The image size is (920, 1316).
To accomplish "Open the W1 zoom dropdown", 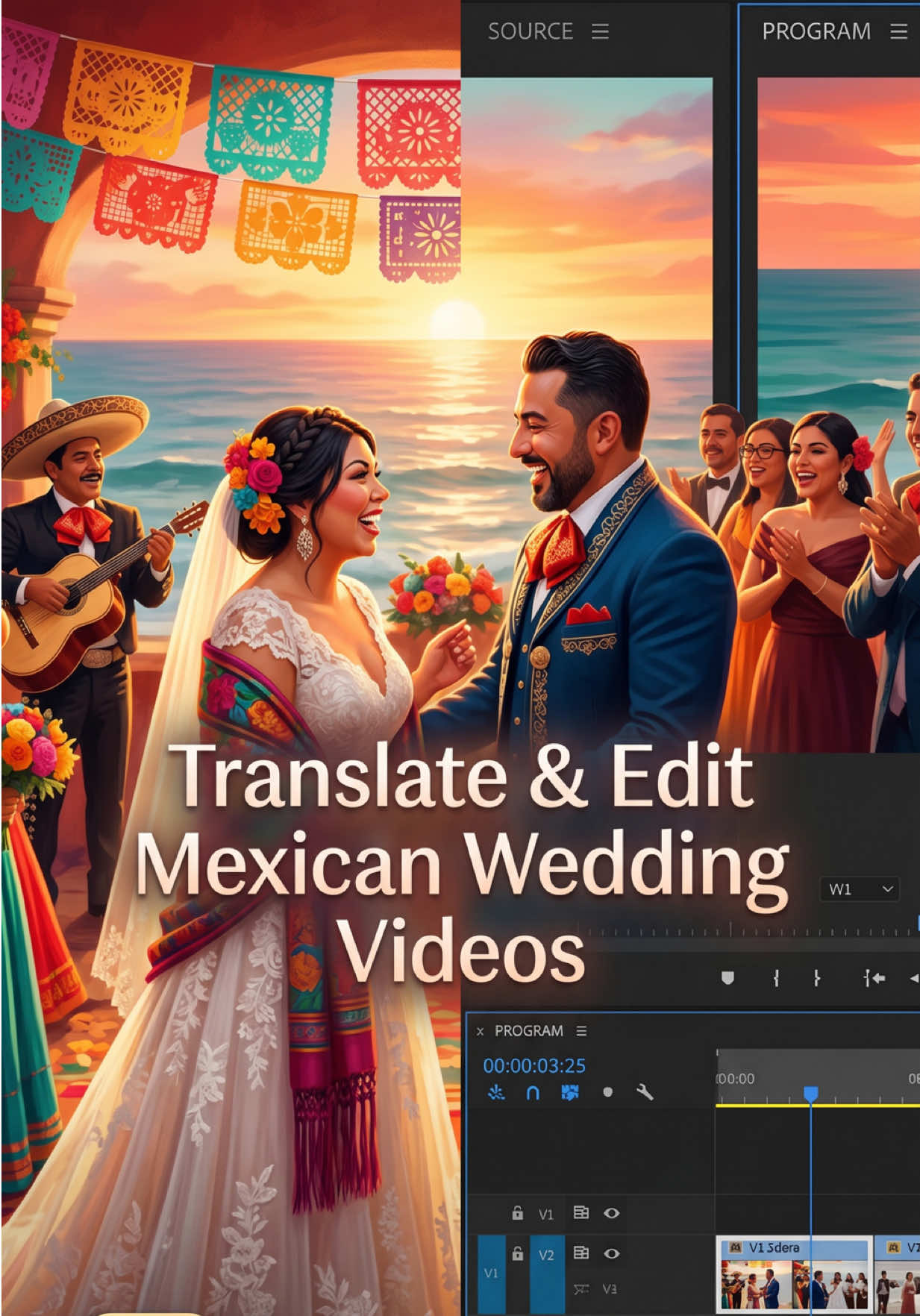I will coord(860,889).
